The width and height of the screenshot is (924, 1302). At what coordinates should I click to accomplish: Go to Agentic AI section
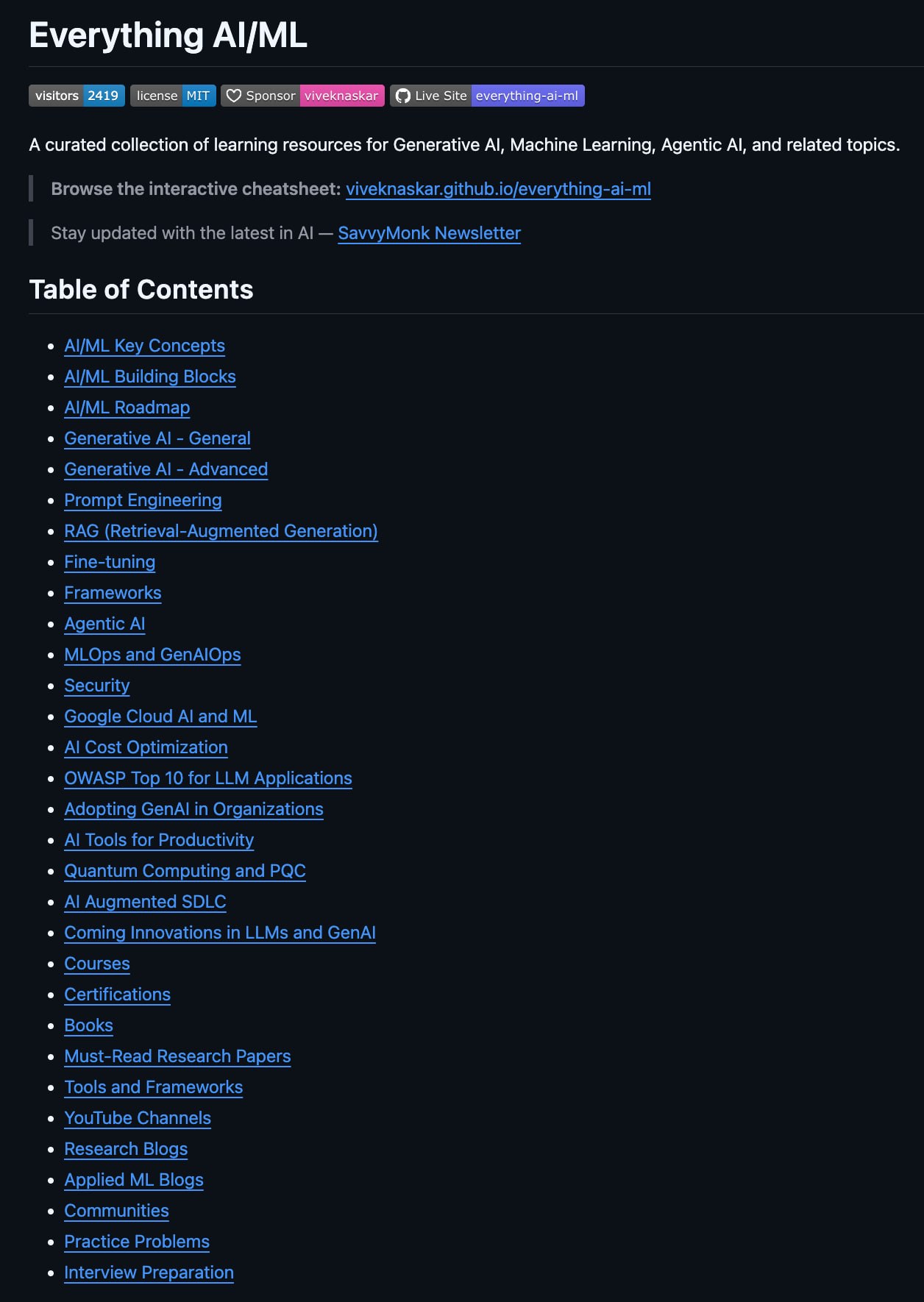[x=104, y=624]
